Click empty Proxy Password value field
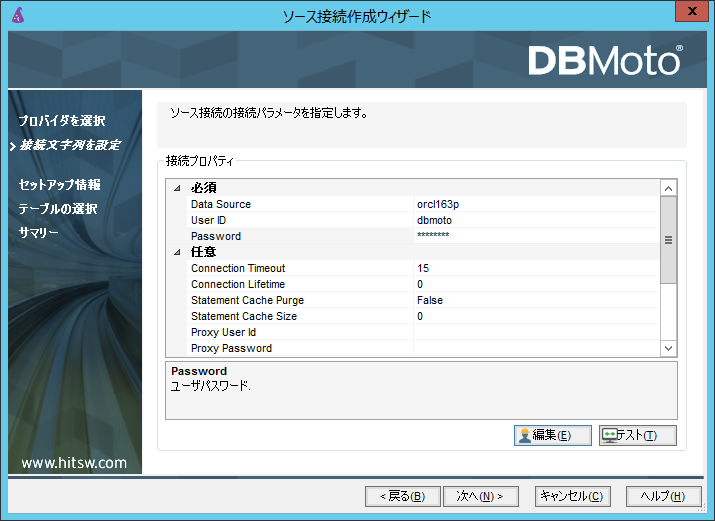This screenshot has width=715, height=521. coord(537,348)
